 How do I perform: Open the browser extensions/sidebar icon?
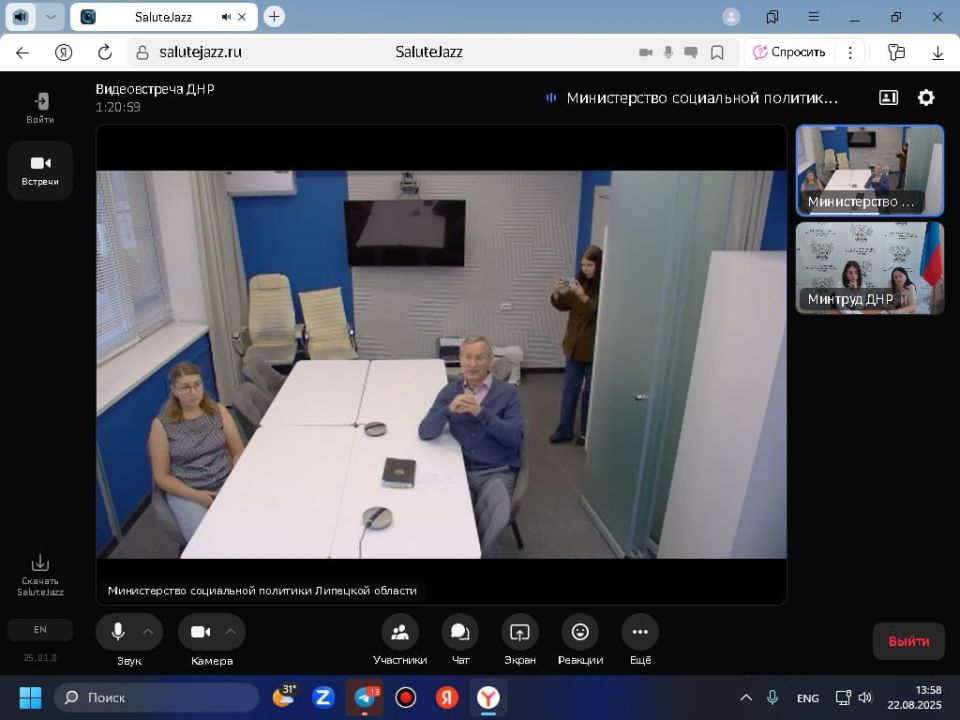tap(896, 53)
